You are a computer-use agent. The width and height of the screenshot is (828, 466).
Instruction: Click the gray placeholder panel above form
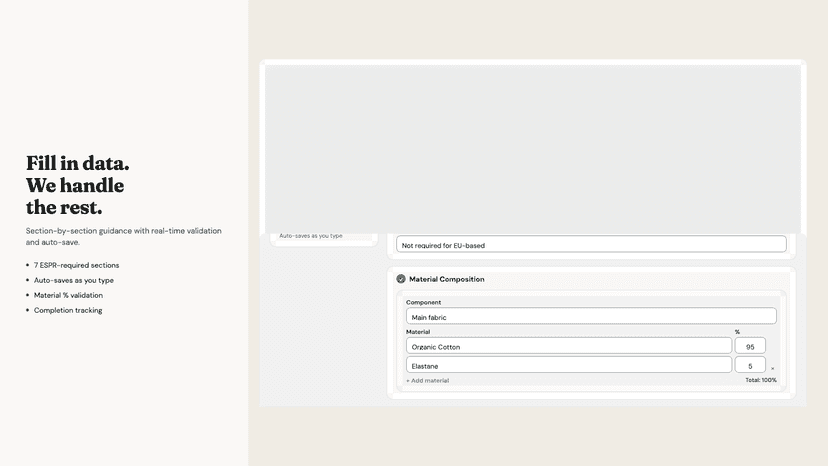coord(533,149)
